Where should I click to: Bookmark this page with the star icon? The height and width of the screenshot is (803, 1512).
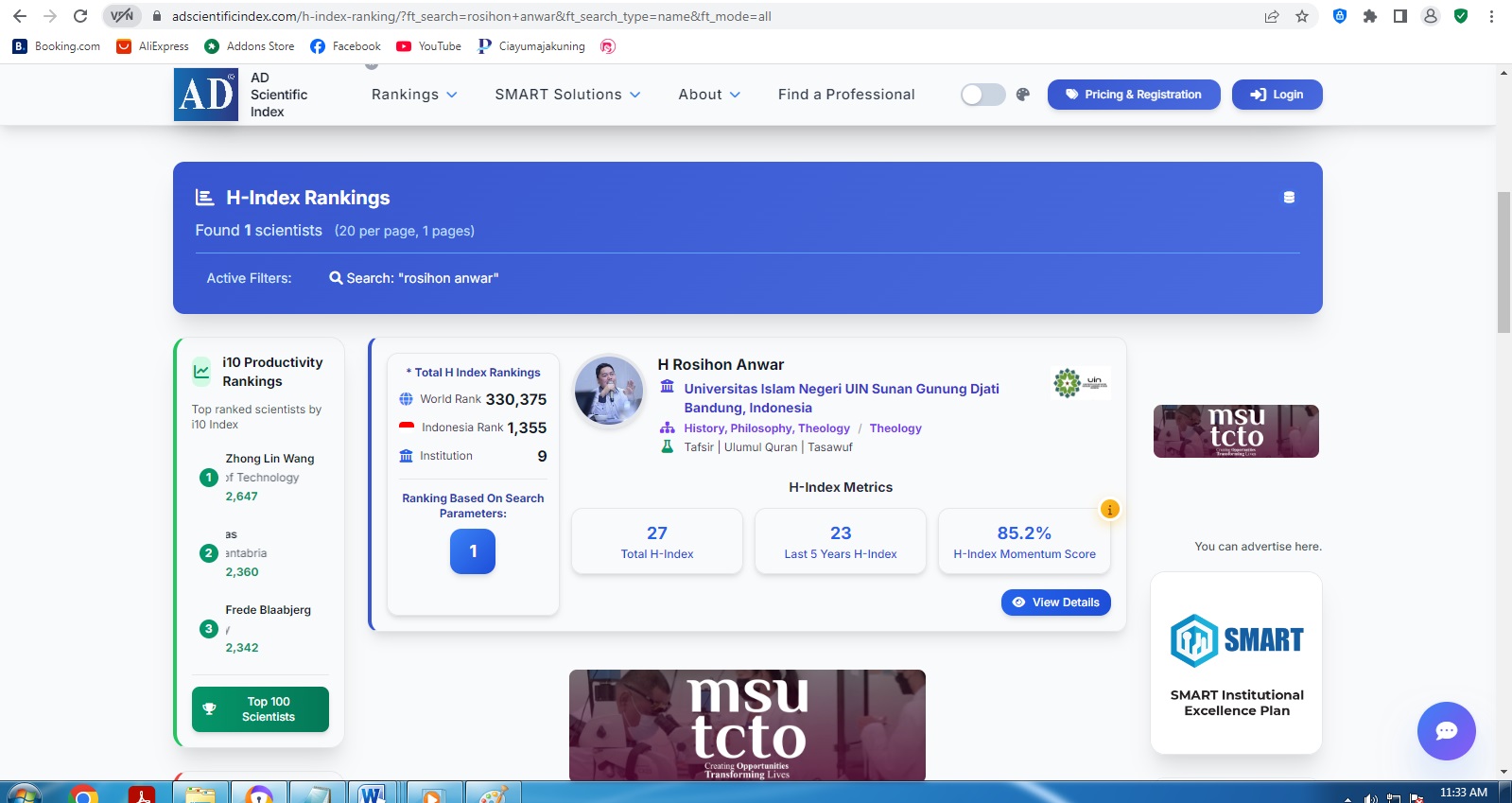tap(1302, 16)
